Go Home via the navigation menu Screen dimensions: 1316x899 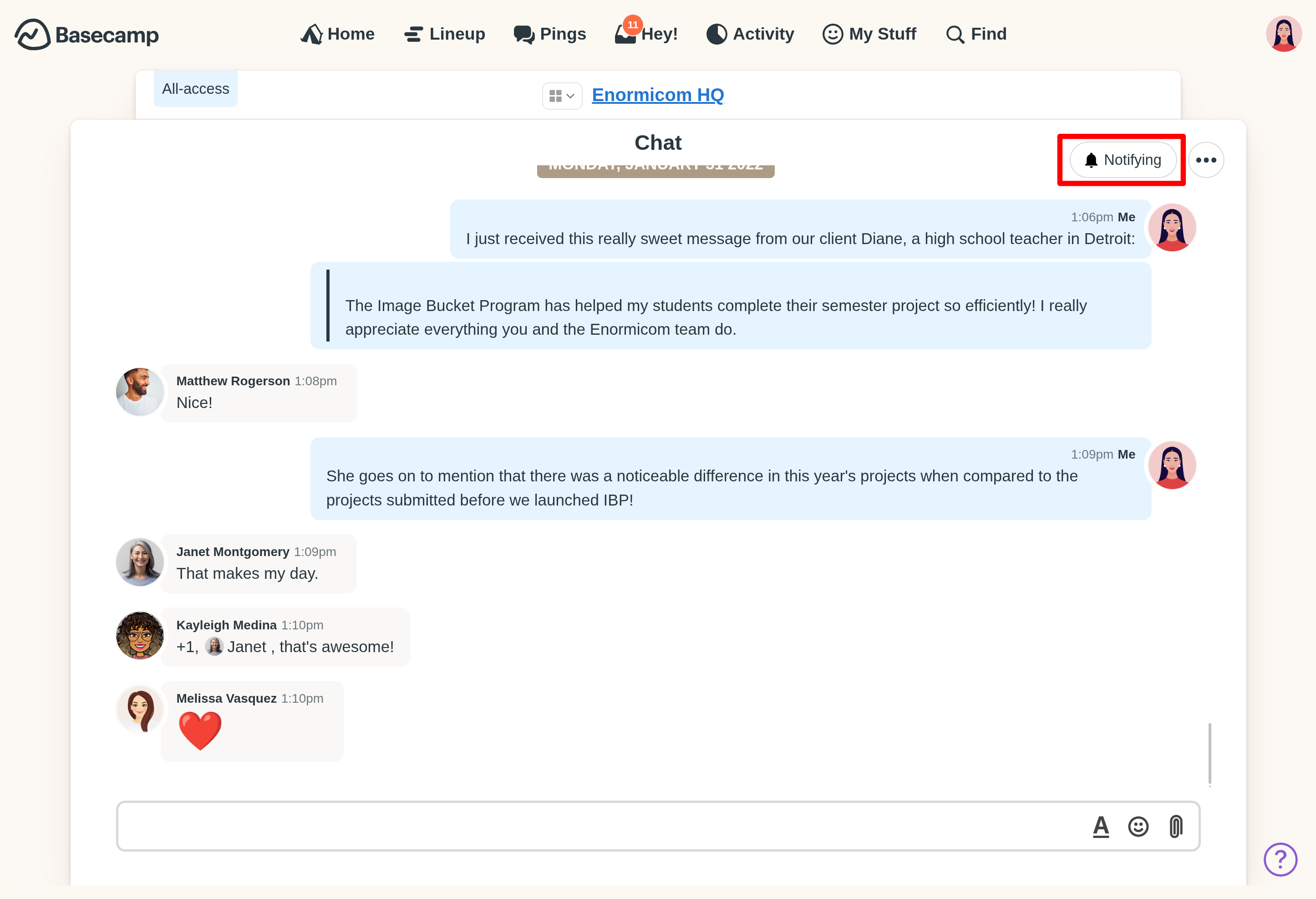tap(337, 34)
